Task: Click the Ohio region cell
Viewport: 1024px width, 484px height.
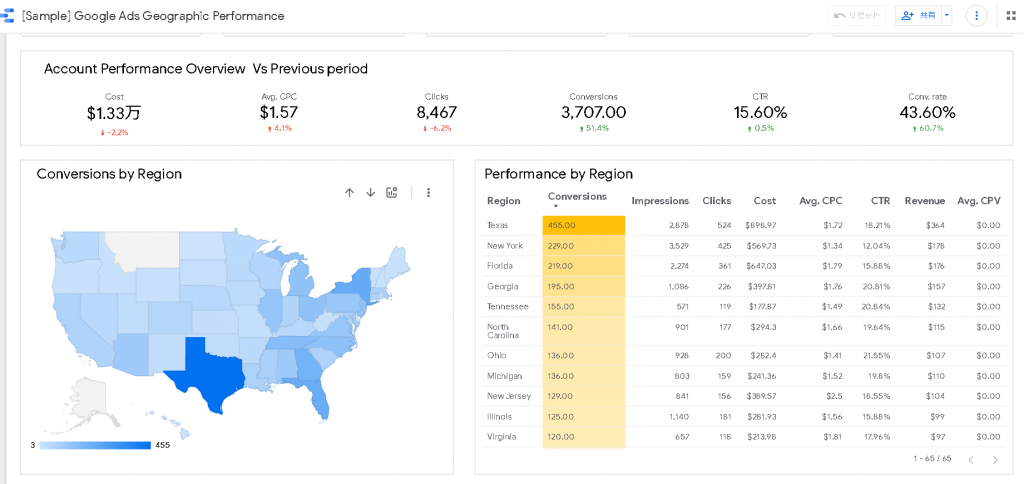Action: point(496,356)
